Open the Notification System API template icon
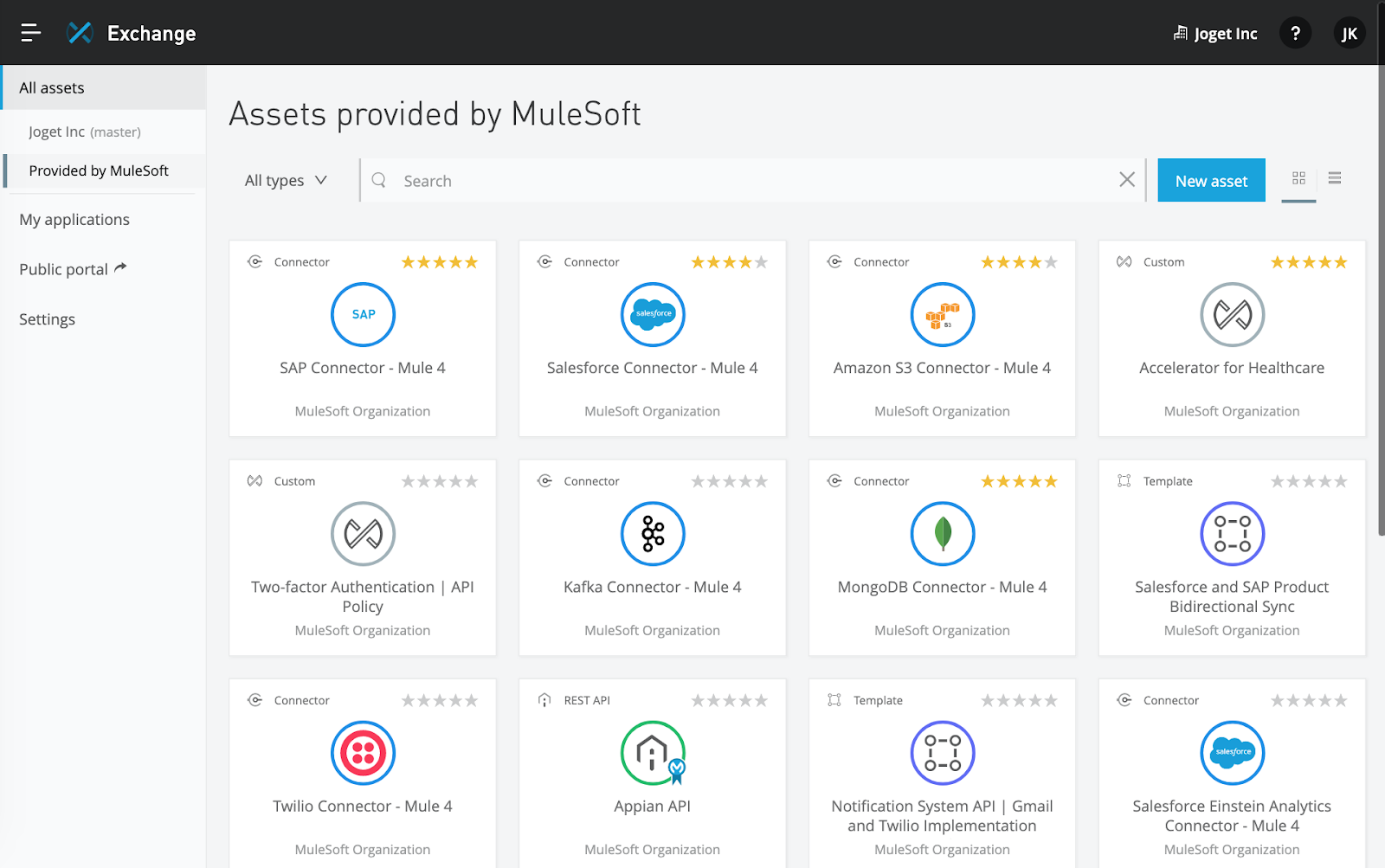1385x868 pixels. (943, 753)
